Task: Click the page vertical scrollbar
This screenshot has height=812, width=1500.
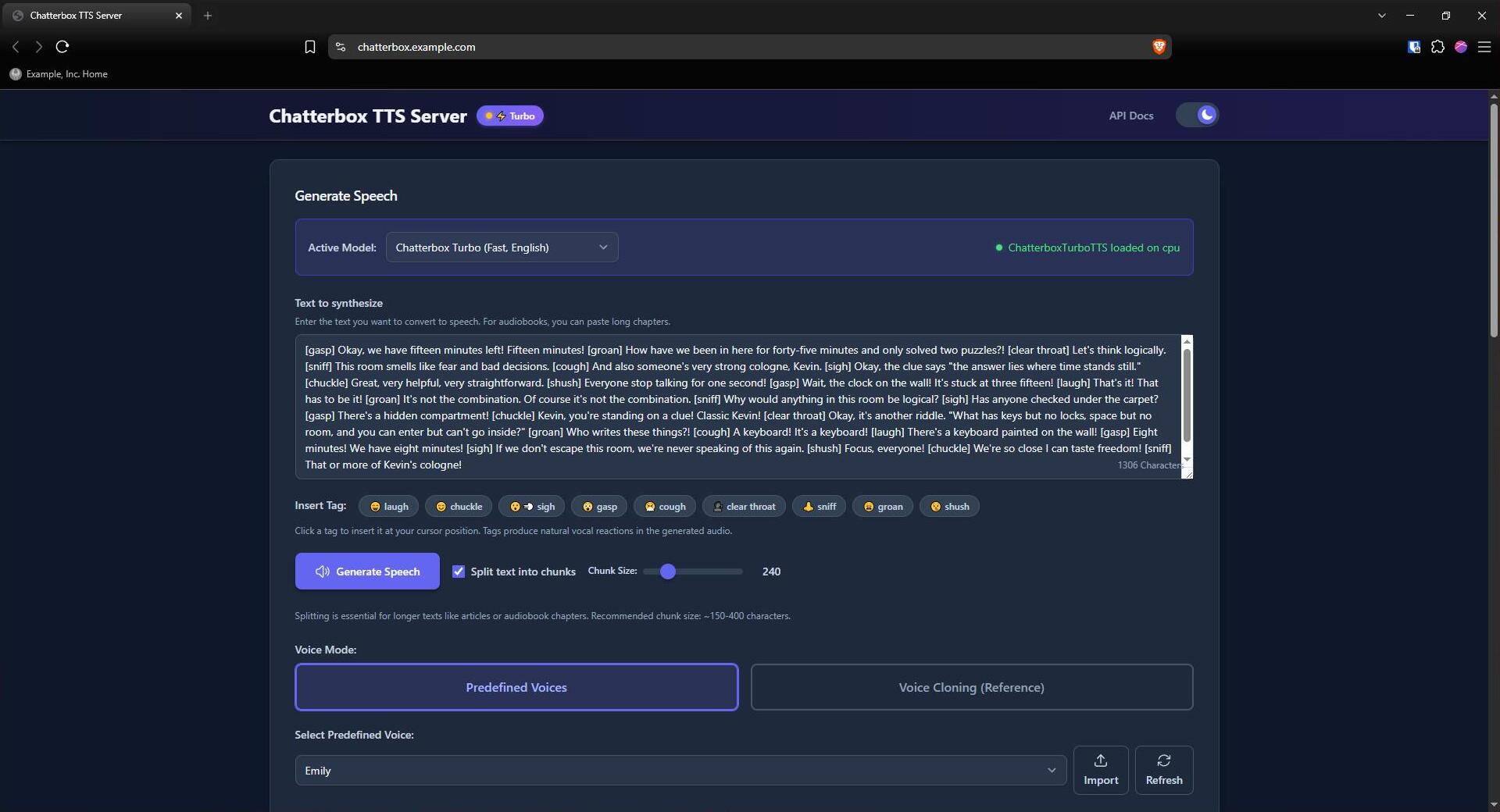Action: coord(1494,221)
